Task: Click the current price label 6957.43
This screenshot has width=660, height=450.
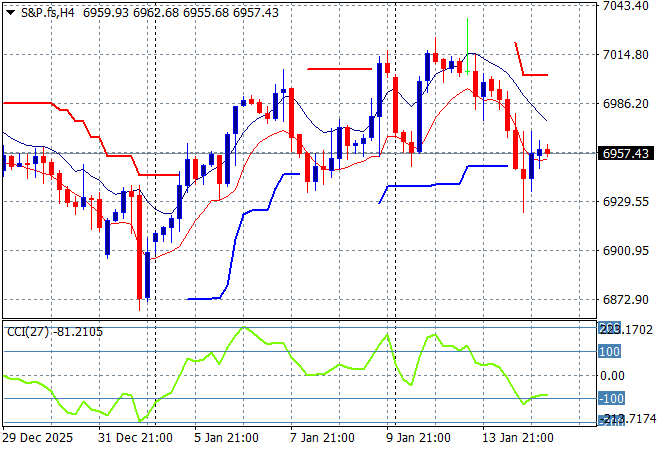Action: pyautogui.click(x=626, y=153)
